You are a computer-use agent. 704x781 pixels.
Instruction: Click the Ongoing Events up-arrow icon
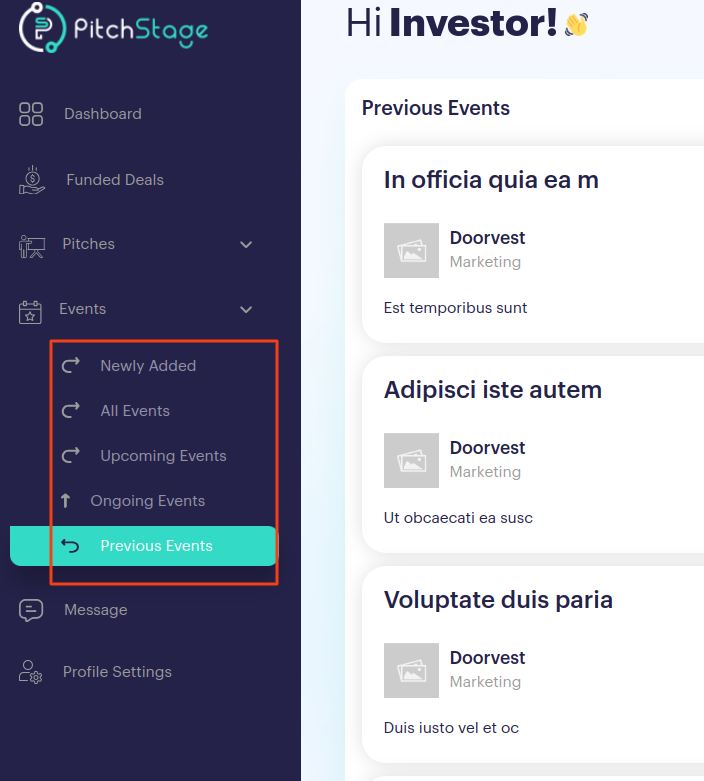coord(65,501)
